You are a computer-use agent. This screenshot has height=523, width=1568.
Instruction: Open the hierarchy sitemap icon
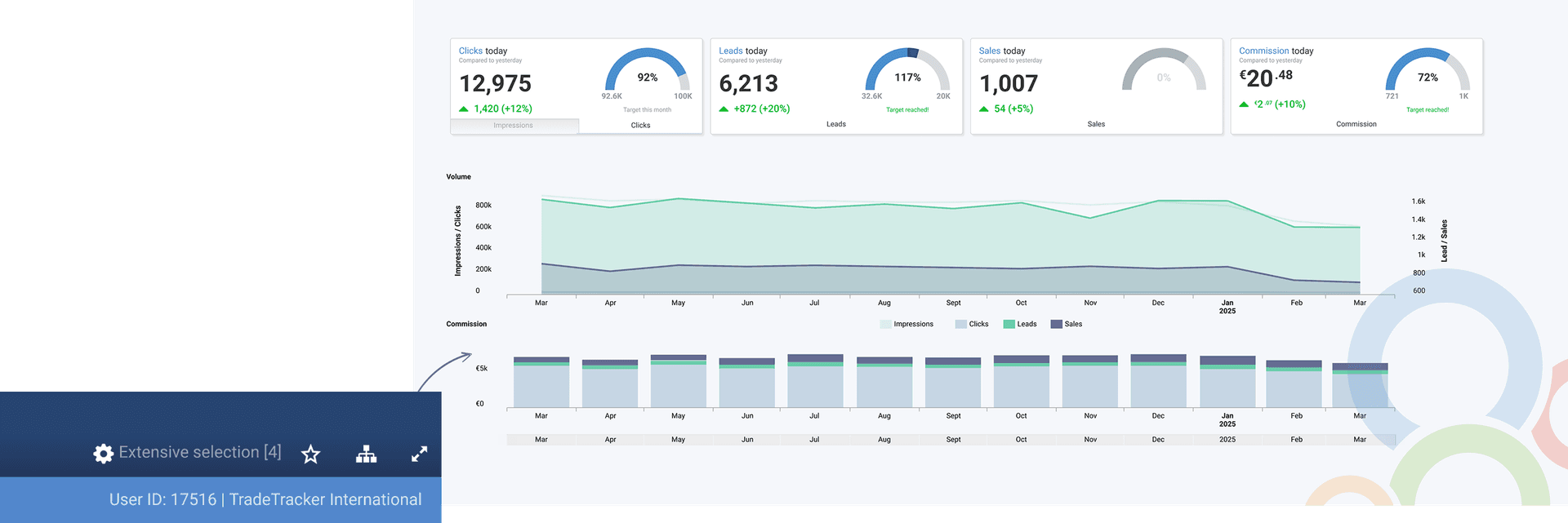pos(366,454)
